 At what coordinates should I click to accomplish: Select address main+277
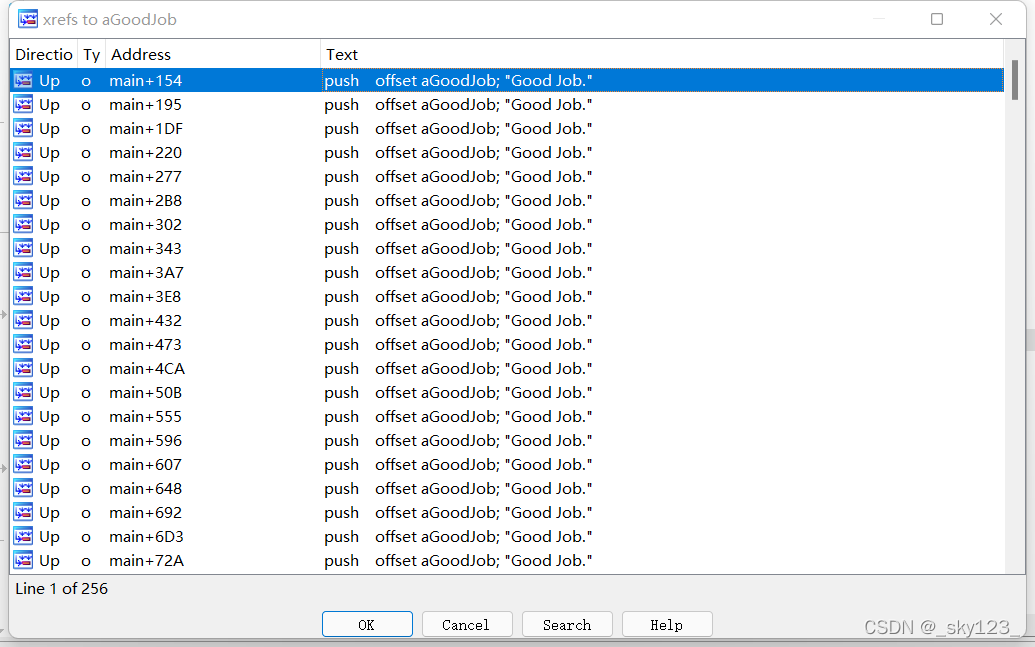point(145,176)
